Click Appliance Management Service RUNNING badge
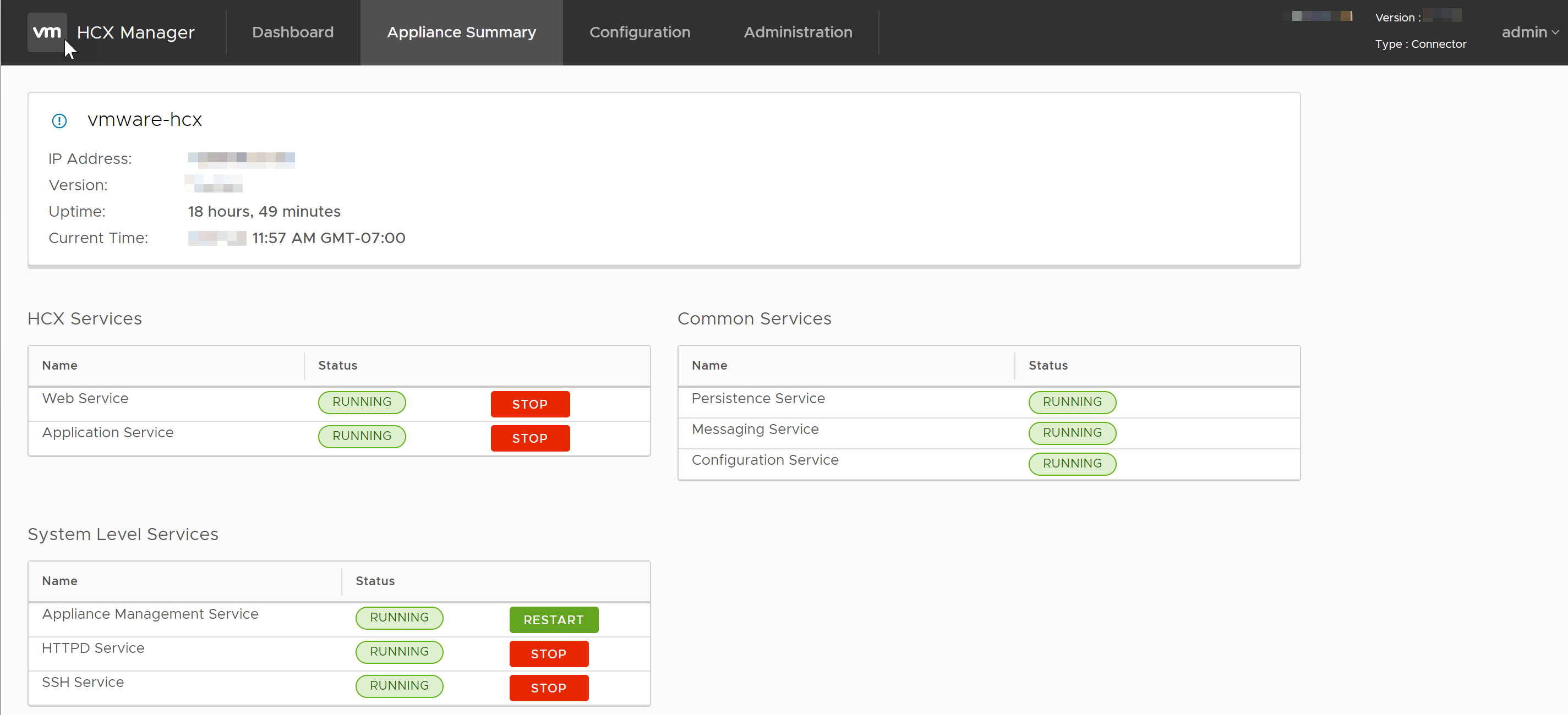Image resolution: width=1568 pixels, height=715 pixels. 400,617
